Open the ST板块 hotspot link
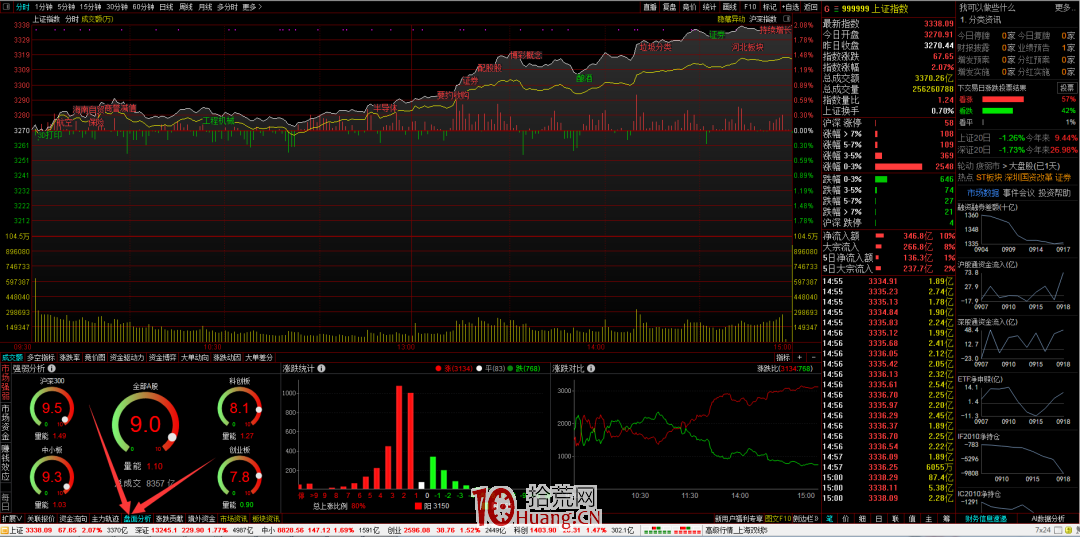1080x537 pixels. tap(989, 178)
